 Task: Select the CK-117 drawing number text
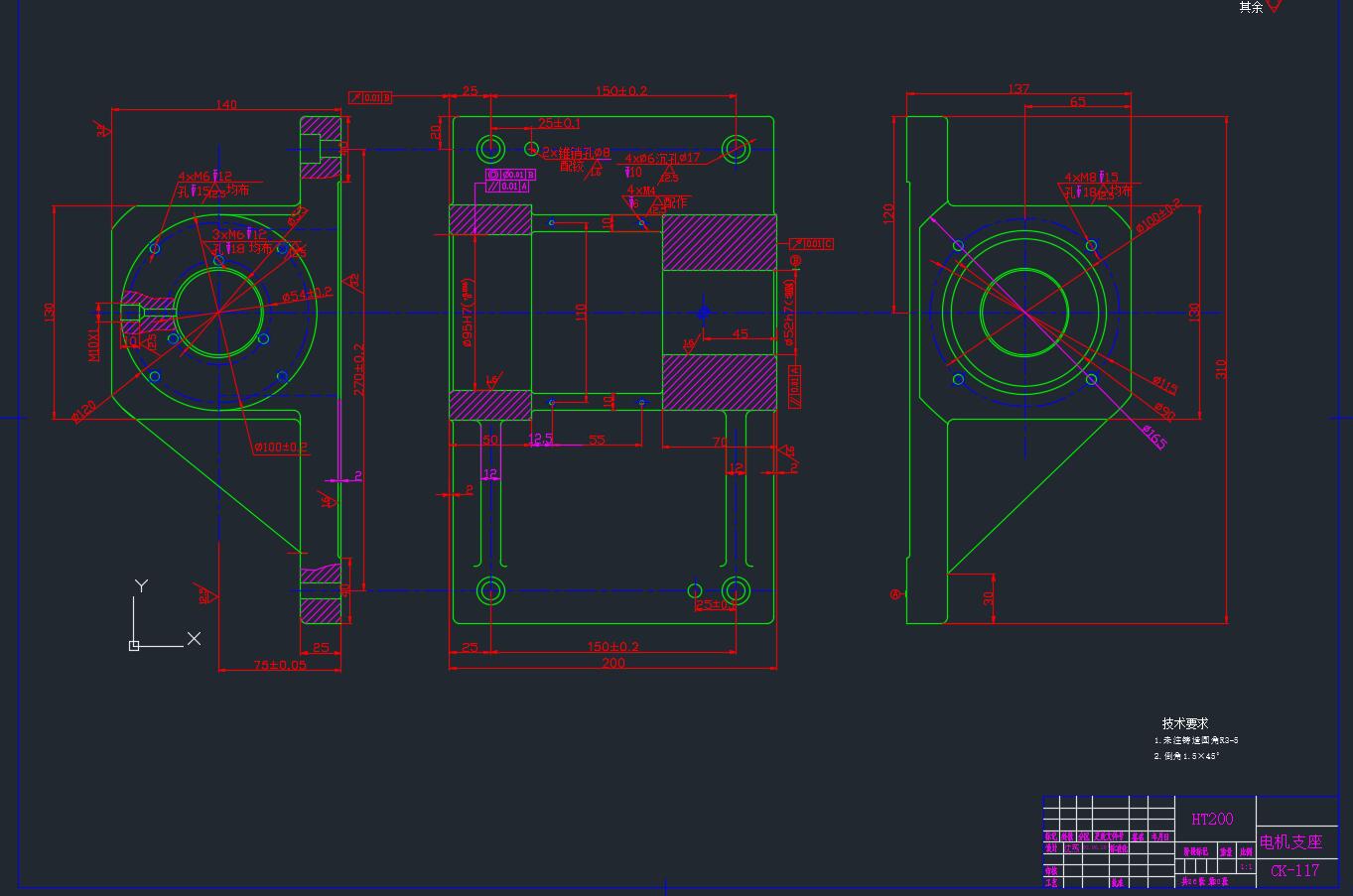[x=1294, y=871]
